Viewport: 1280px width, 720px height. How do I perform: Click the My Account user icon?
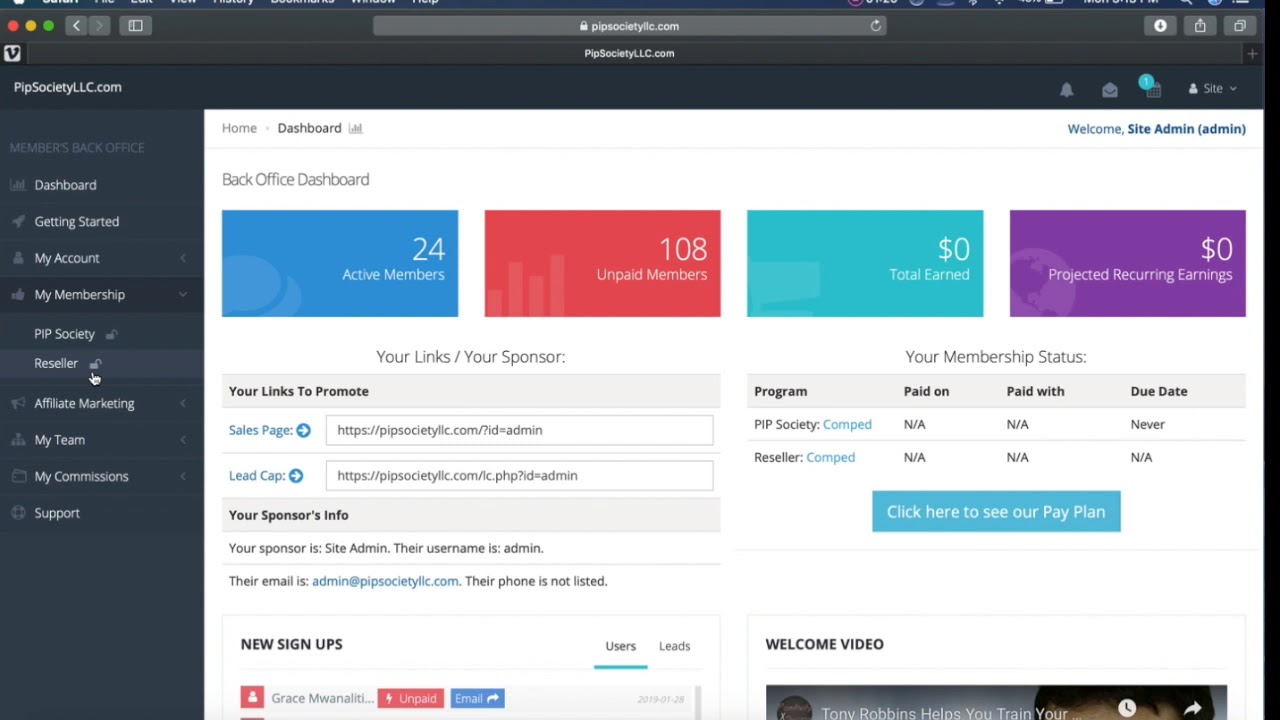(18, 258)
